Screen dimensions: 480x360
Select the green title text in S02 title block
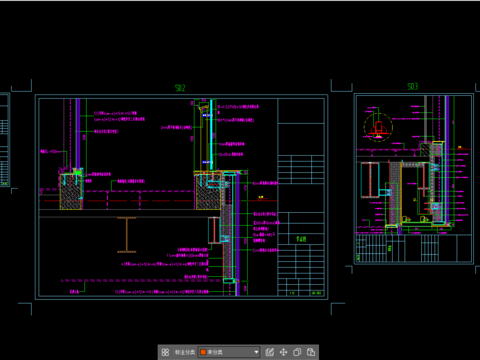click(301, 239)
